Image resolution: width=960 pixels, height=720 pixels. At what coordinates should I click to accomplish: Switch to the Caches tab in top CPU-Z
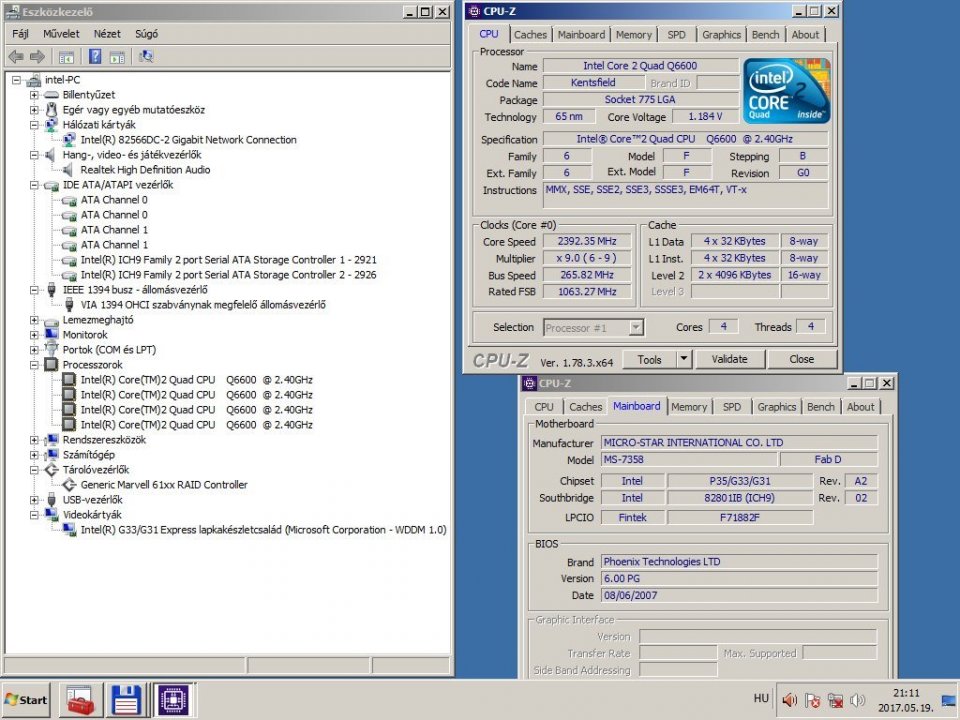(530, 34)
